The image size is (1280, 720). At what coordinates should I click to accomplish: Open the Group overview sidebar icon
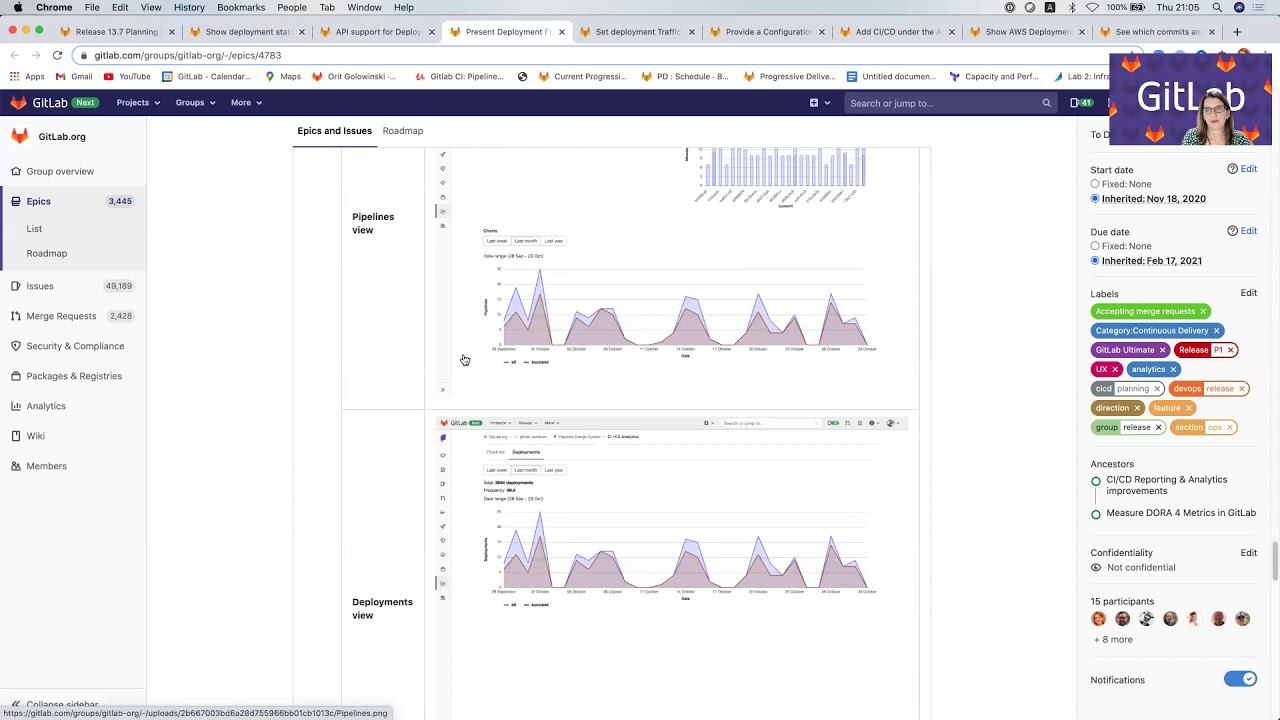coord(16,171)
